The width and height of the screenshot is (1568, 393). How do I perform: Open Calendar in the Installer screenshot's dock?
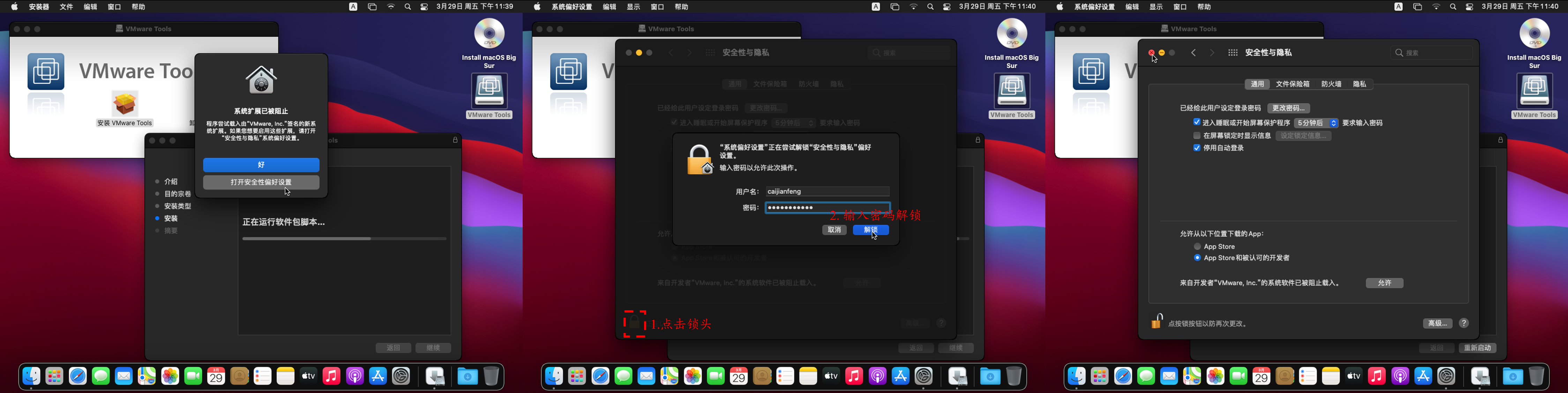tap(216, 377)
